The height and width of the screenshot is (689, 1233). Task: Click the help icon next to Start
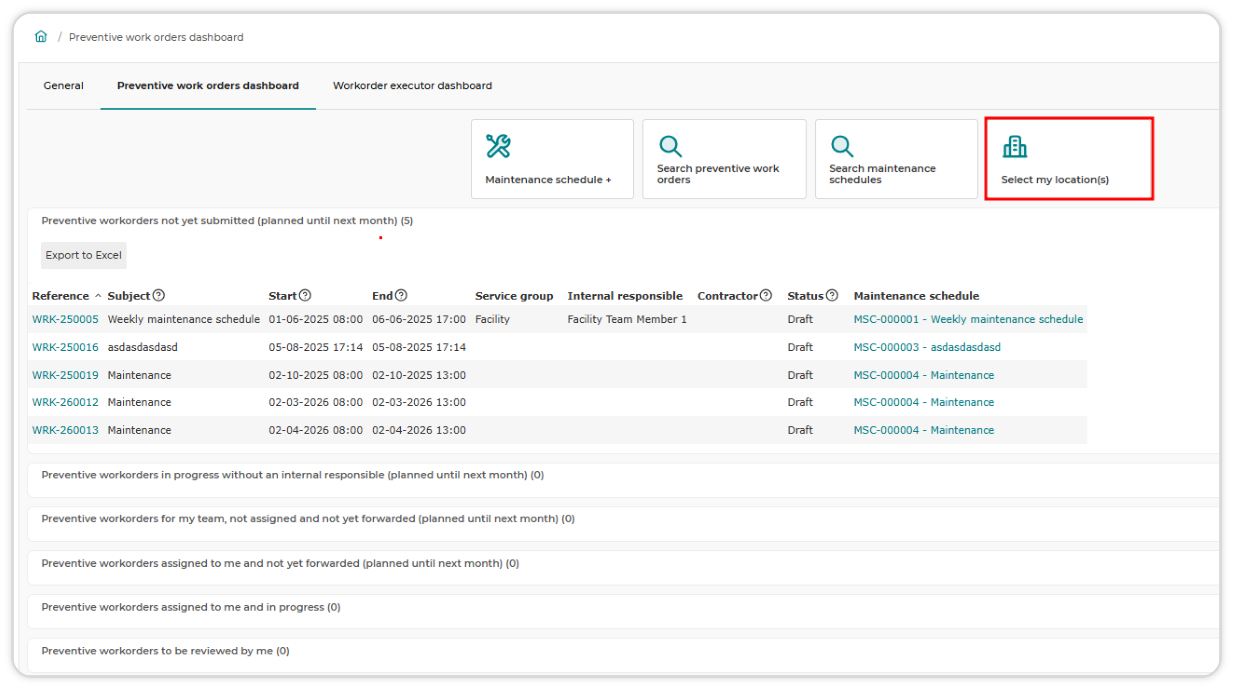tap(305, 296)
